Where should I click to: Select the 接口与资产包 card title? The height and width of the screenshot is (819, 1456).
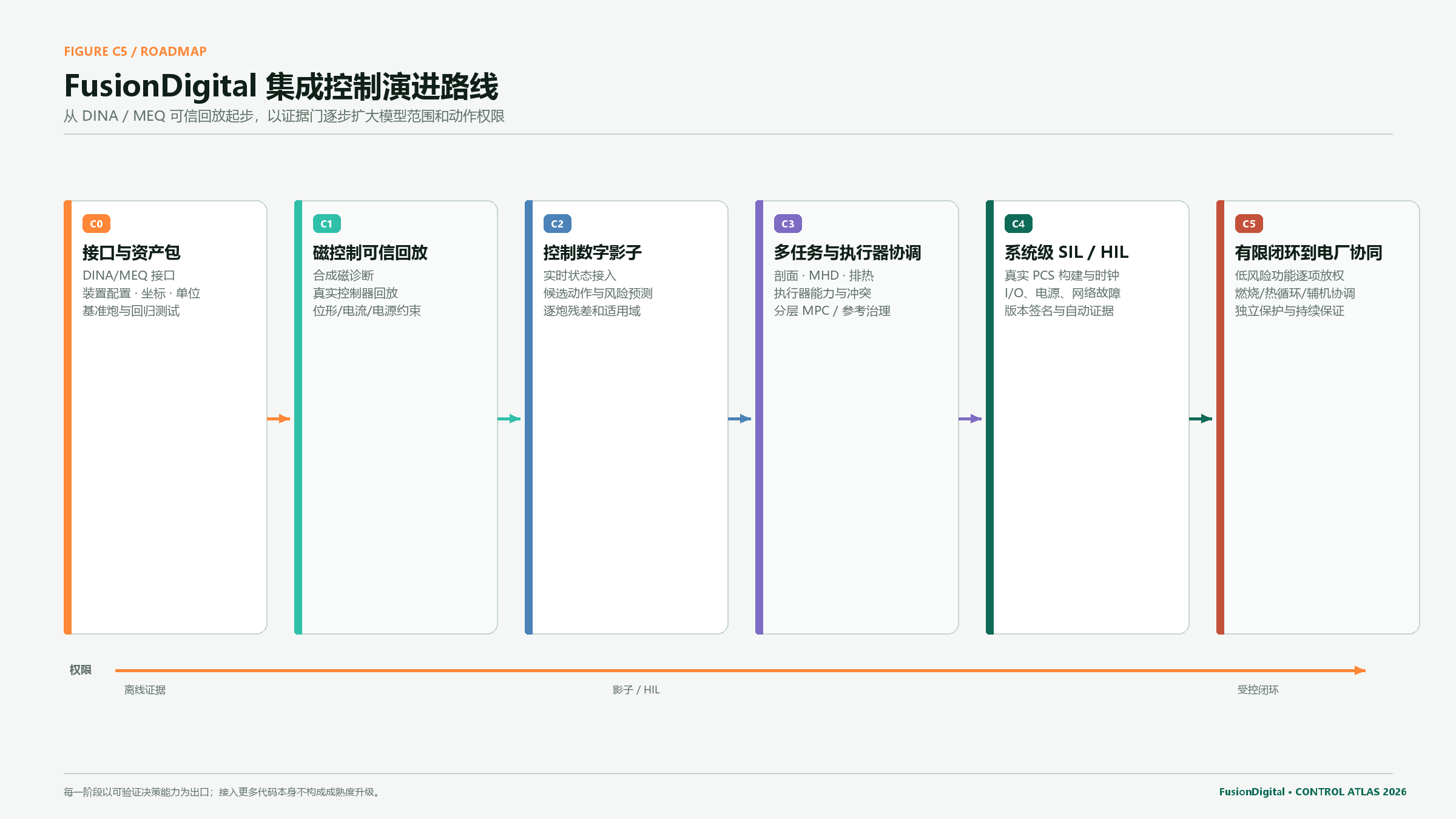pos(131,252)
